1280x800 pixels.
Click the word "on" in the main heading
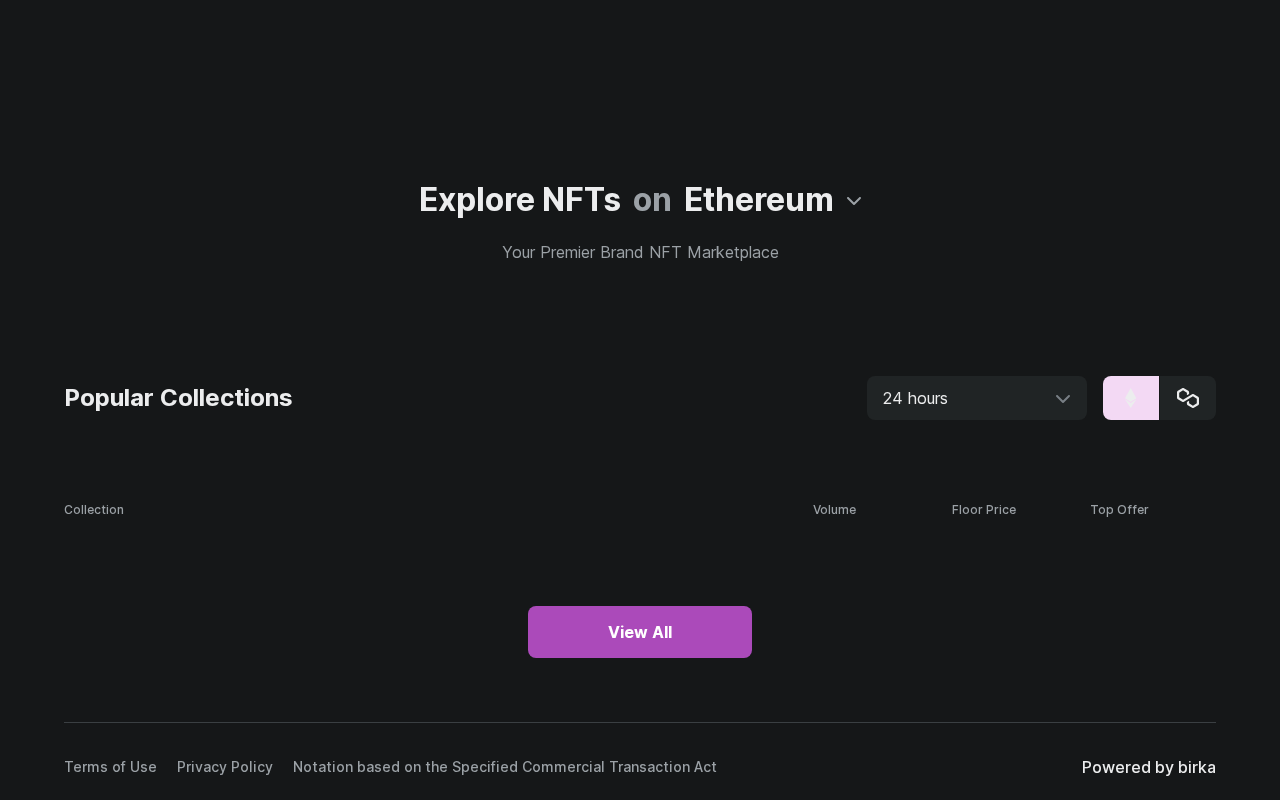pyautogui.click(x=652, y=200)
